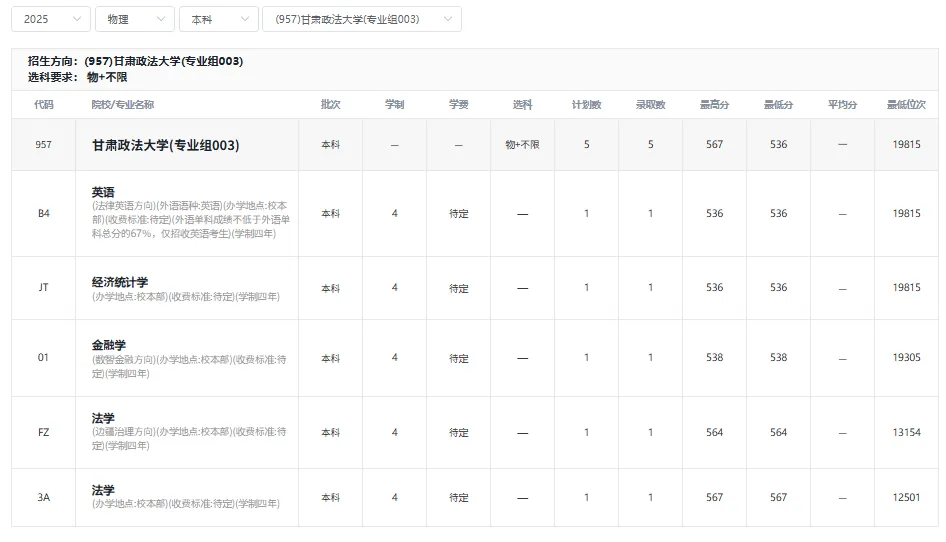Click lowest rank 19815 in 英语 row
Screen dimensions: 946x542
(906, 213)
